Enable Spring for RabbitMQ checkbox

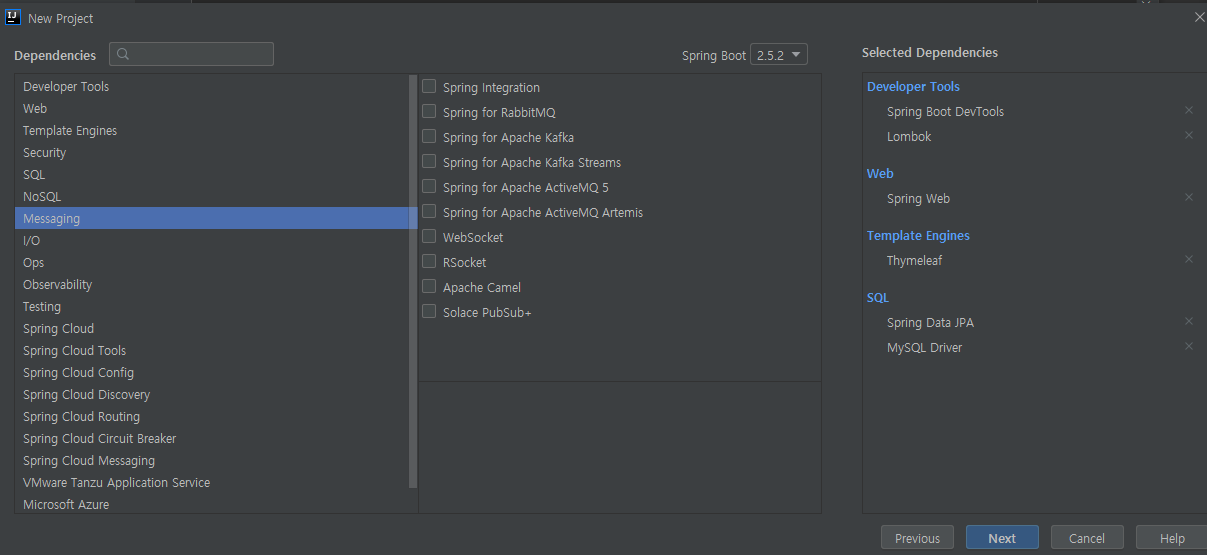[x=429, y=112]
